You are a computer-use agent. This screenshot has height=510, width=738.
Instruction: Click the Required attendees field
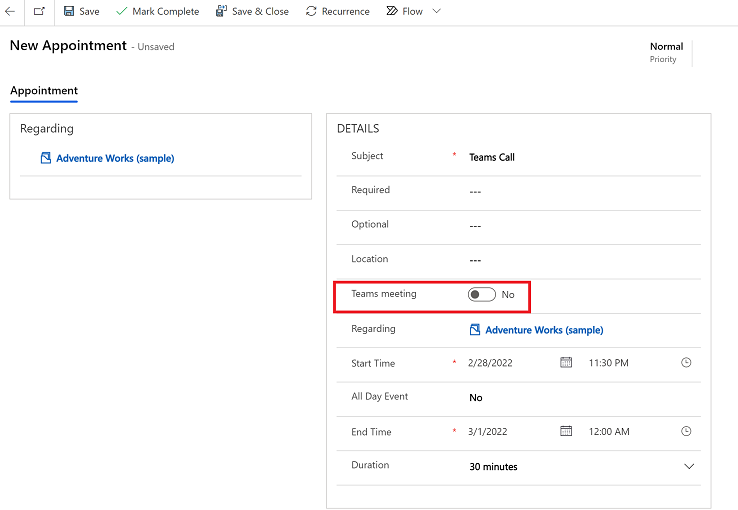pos(584,191)
